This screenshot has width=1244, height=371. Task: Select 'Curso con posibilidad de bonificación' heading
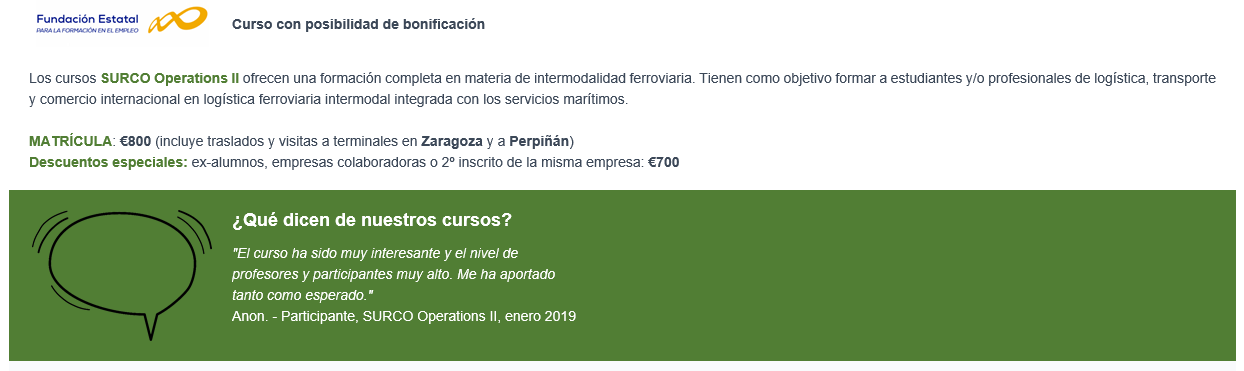tap(358, 24)
